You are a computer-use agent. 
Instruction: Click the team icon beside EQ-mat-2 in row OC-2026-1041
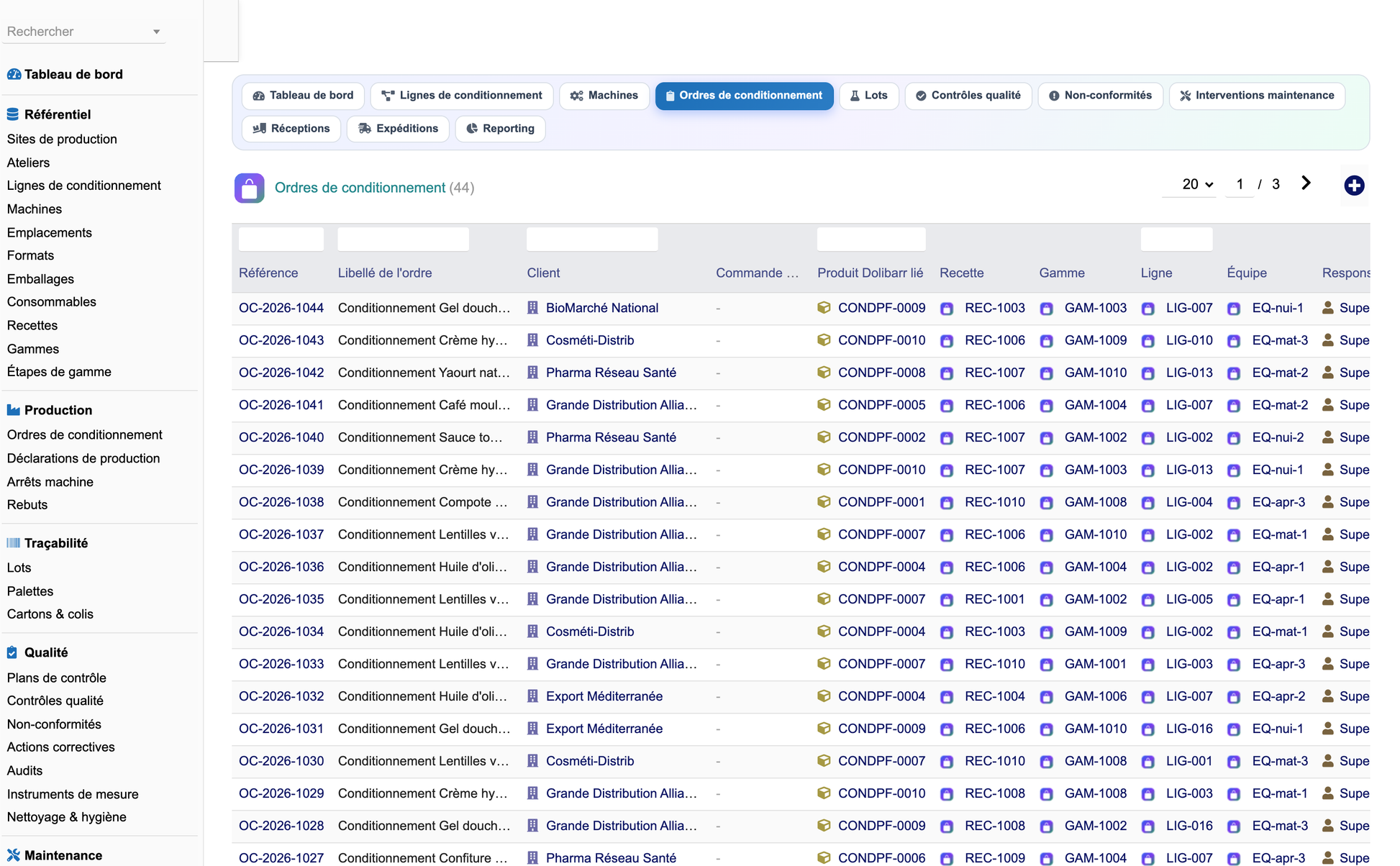(x=1234, y=406)
